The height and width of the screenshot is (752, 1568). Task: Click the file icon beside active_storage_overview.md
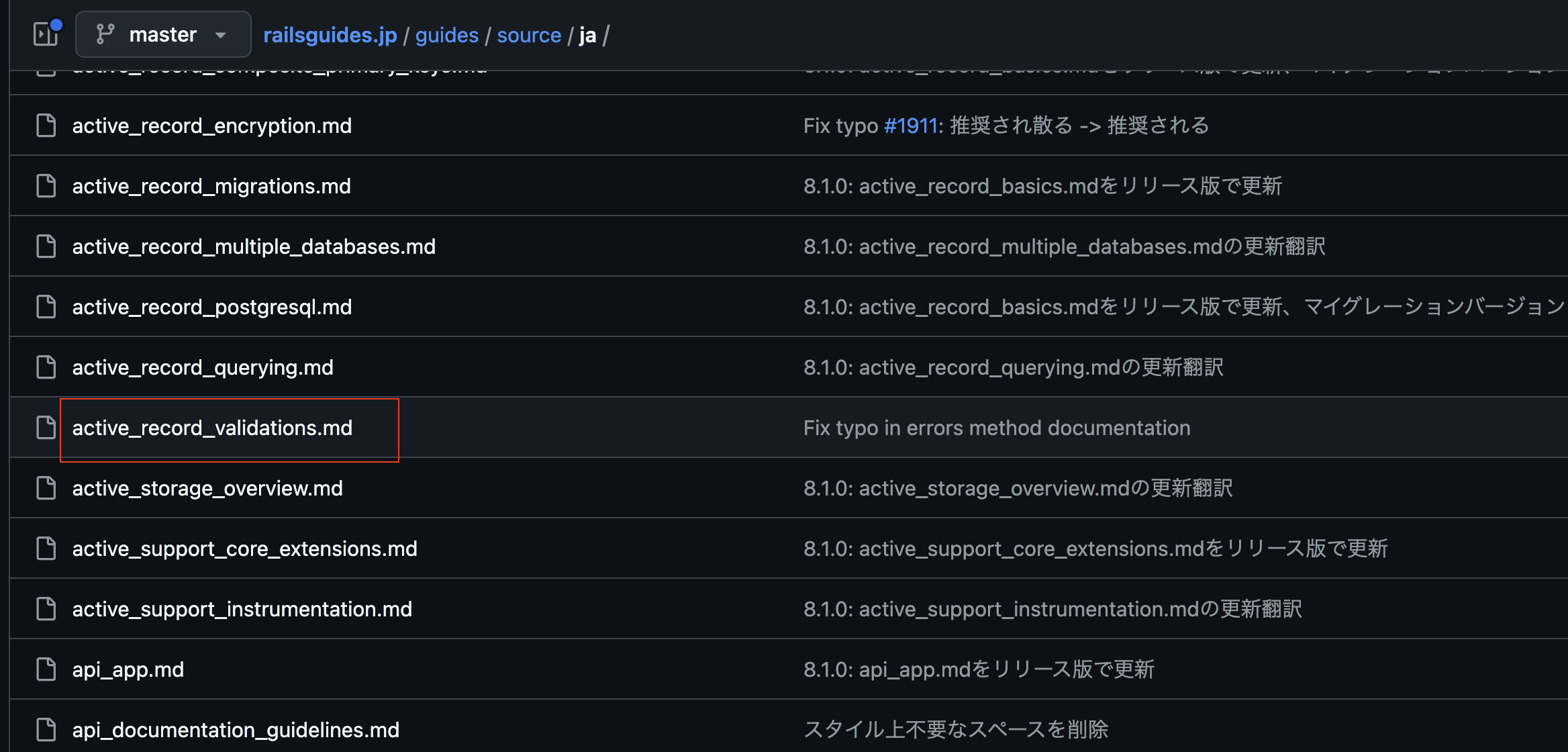coord(45,488)
